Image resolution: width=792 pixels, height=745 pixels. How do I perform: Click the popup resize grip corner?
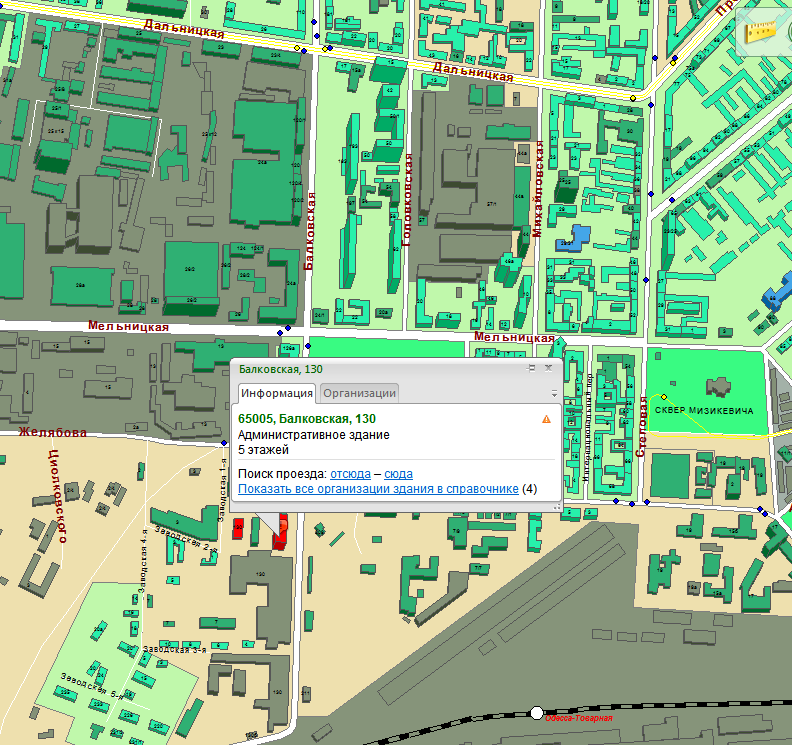point(555,507)
